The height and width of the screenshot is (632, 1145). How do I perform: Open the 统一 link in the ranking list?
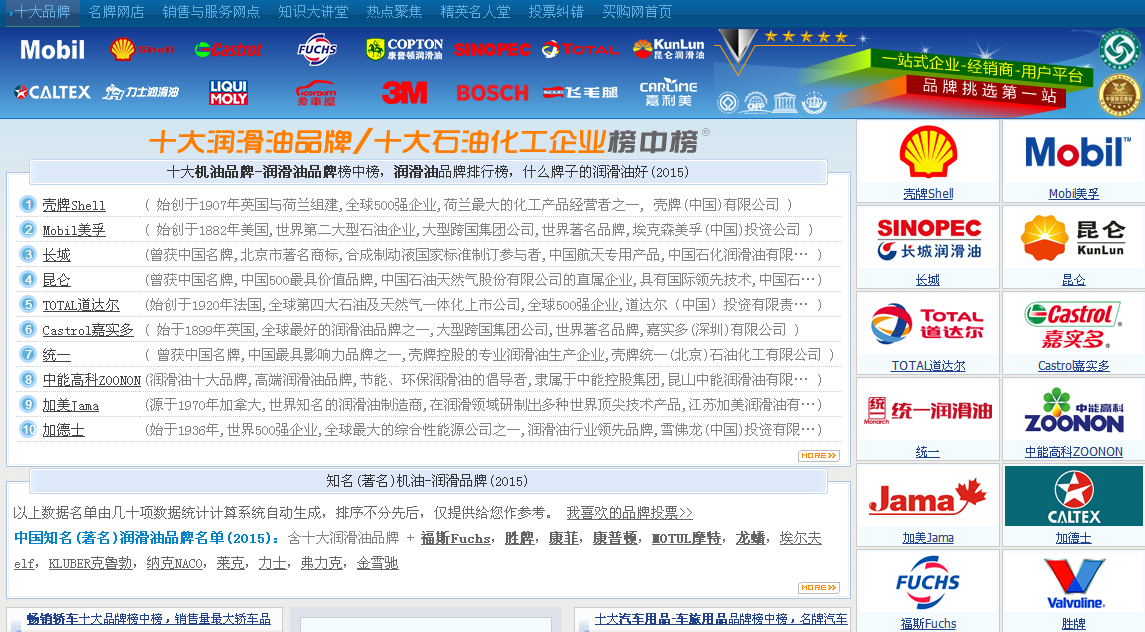point(56,355)
